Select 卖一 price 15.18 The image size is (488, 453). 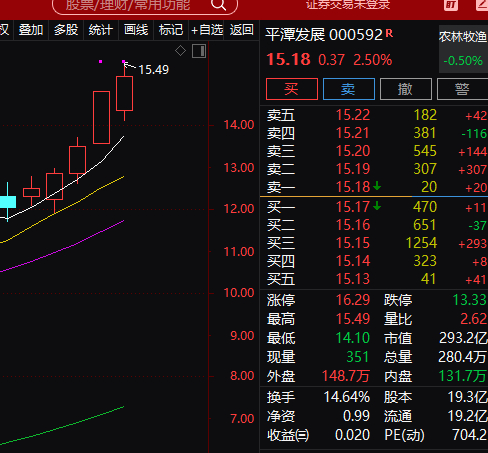click(x=353, y=187)
